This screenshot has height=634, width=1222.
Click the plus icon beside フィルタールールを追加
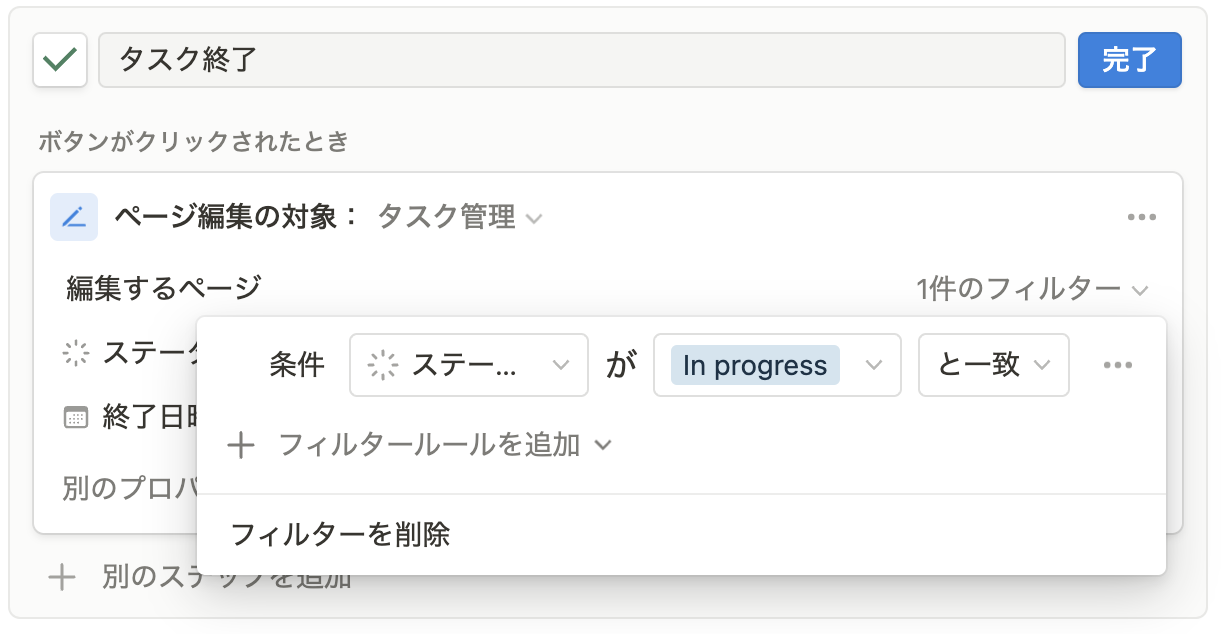coord(241,445)
